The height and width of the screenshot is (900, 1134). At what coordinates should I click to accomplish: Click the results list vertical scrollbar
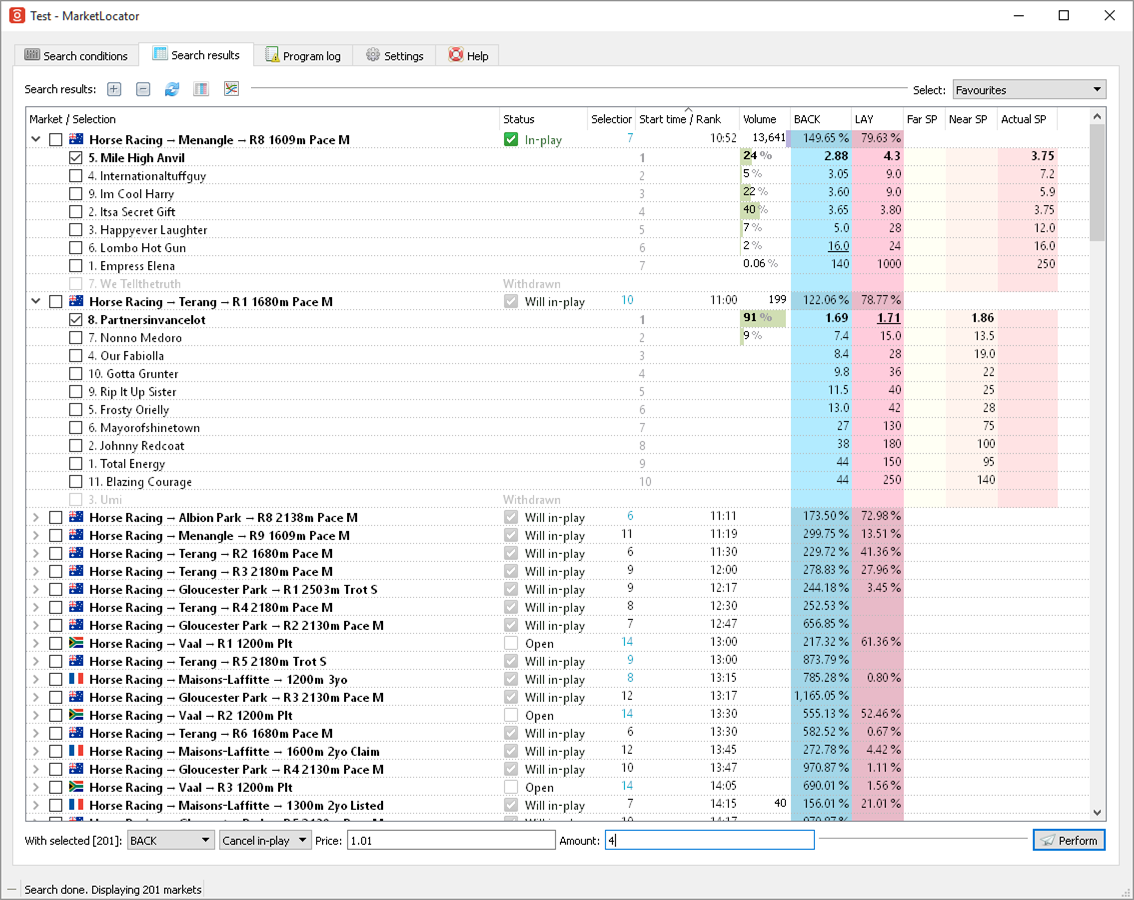point(1097,182)
